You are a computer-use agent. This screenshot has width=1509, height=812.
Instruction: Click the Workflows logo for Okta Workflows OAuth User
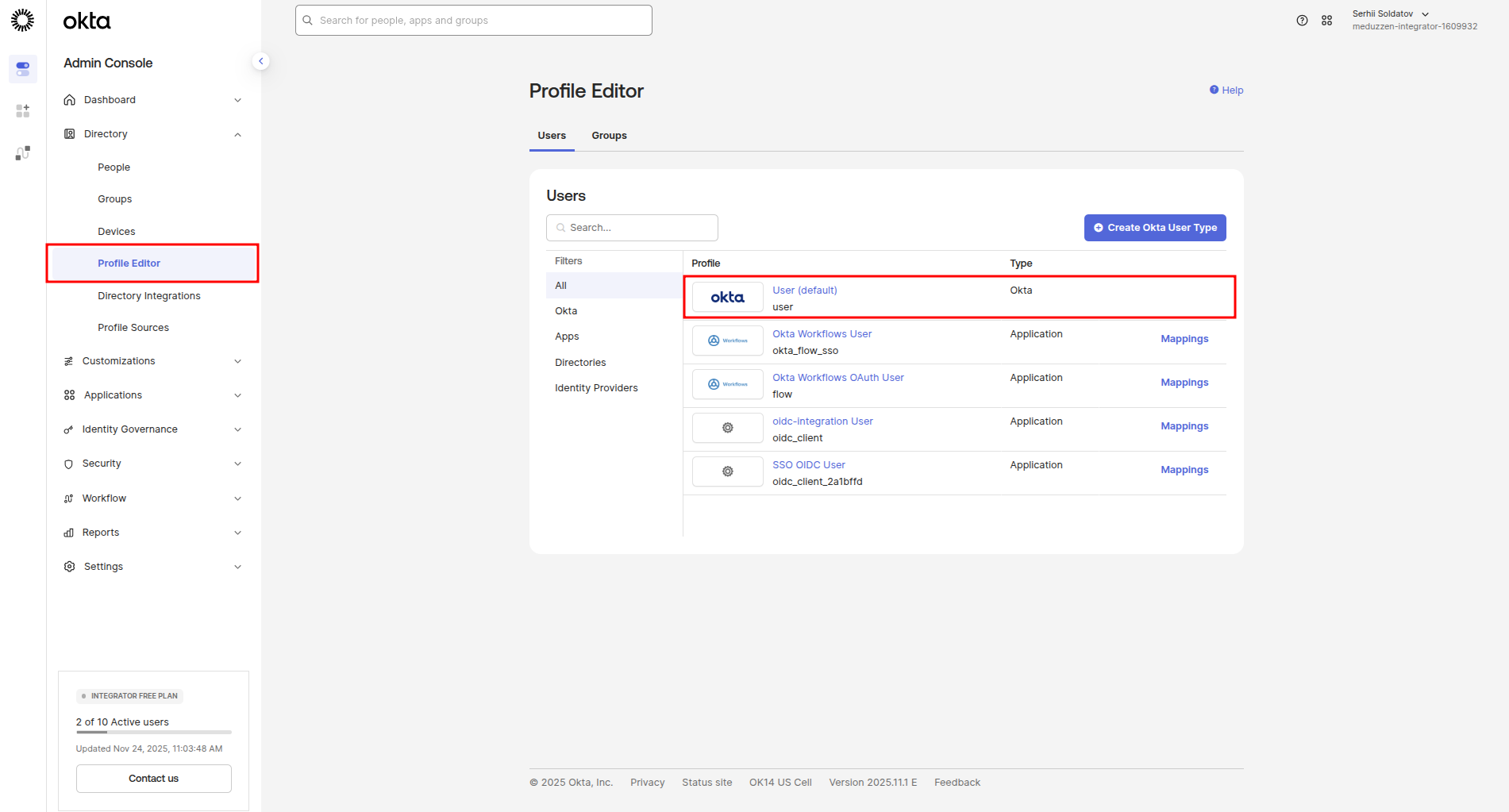pyautogui.click(x=728, y=385)
